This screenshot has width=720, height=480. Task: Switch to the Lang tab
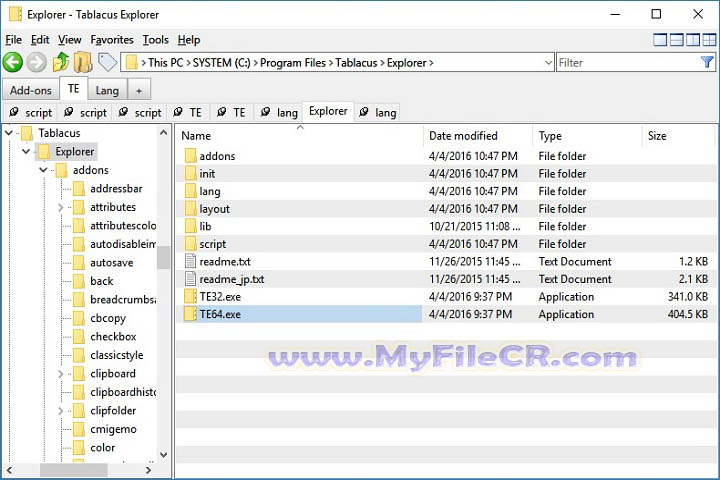click(107, 90)
